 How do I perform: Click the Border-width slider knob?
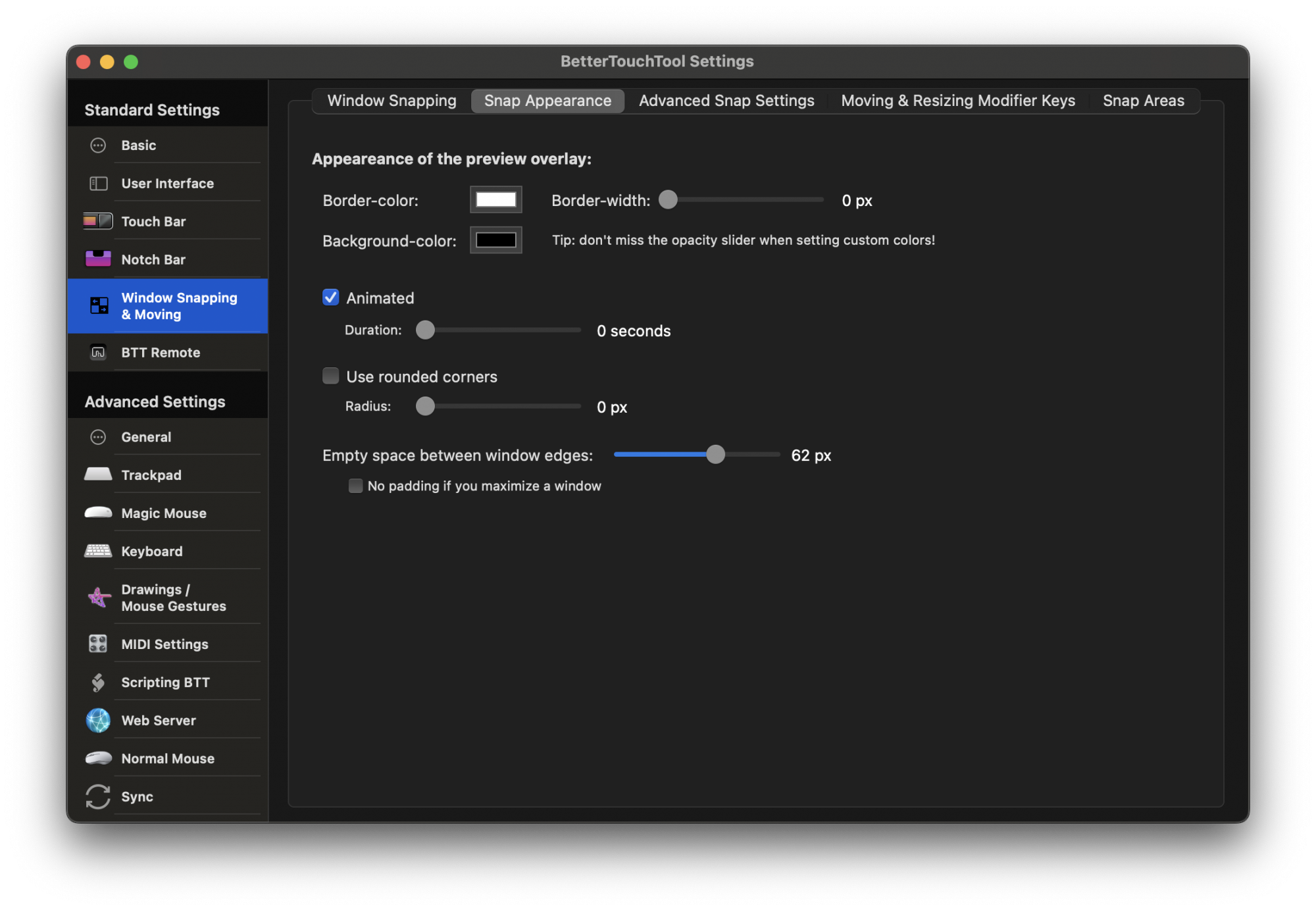pyautogui.click(x=668, y=199)
